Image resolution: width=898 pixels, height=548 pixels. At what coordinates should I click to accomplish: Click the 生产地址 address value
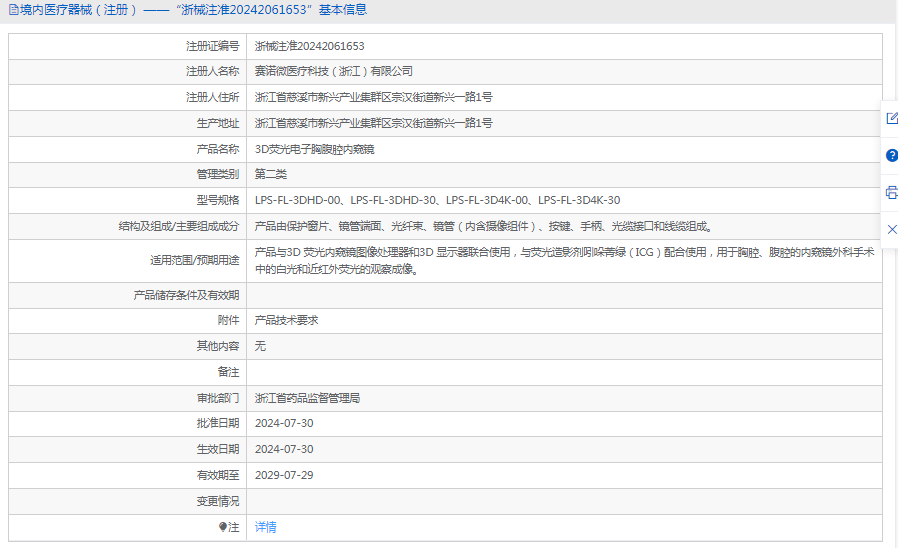click(373, 123)
